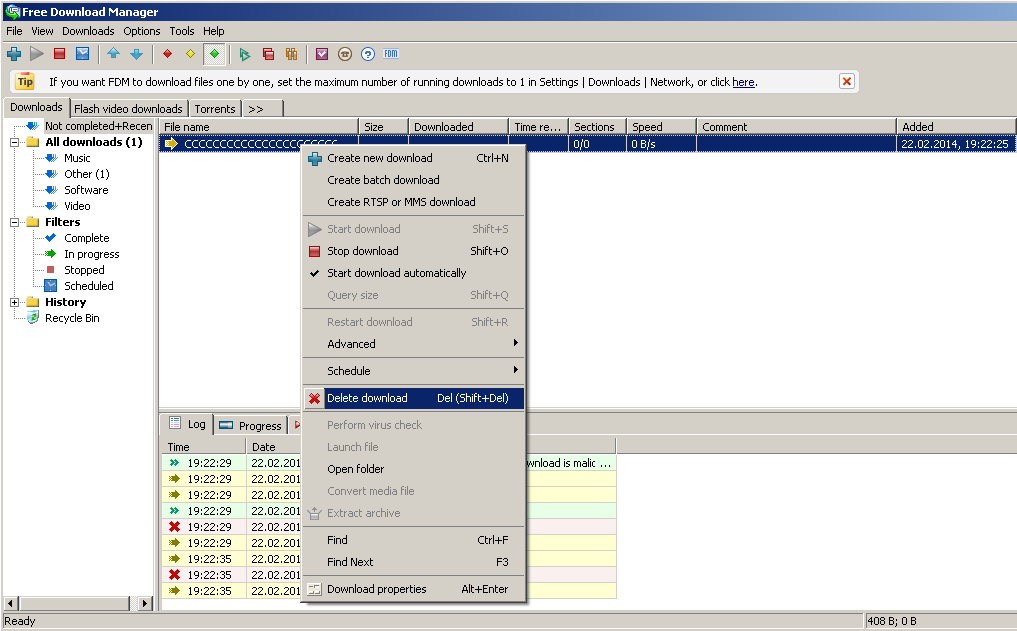Close the tip bar with red X

pyautogui.click(x=846, y=81)
